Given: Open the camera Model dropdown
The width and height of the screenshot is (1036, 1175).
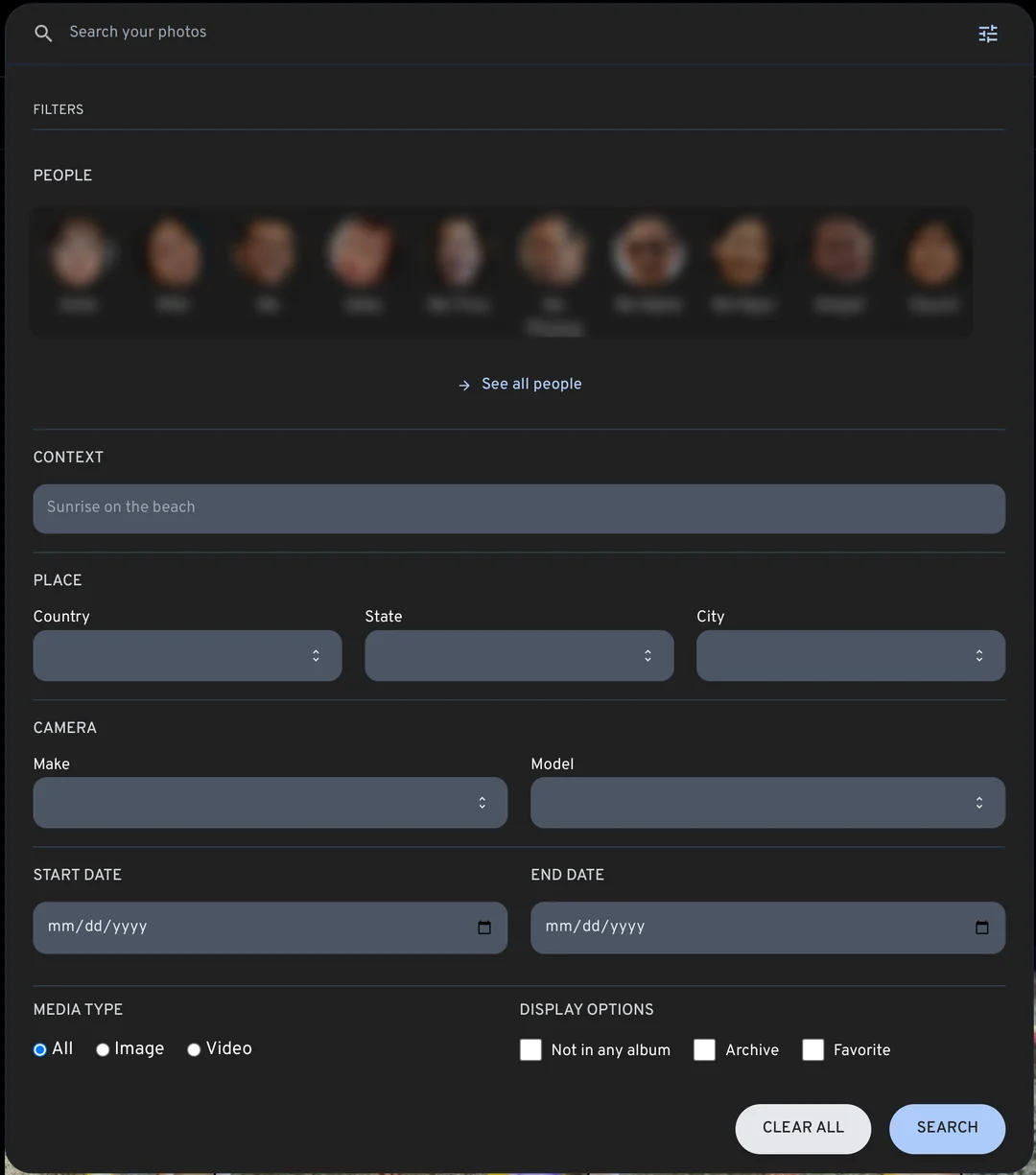Looking at the screenshot, I should point(767,803).
